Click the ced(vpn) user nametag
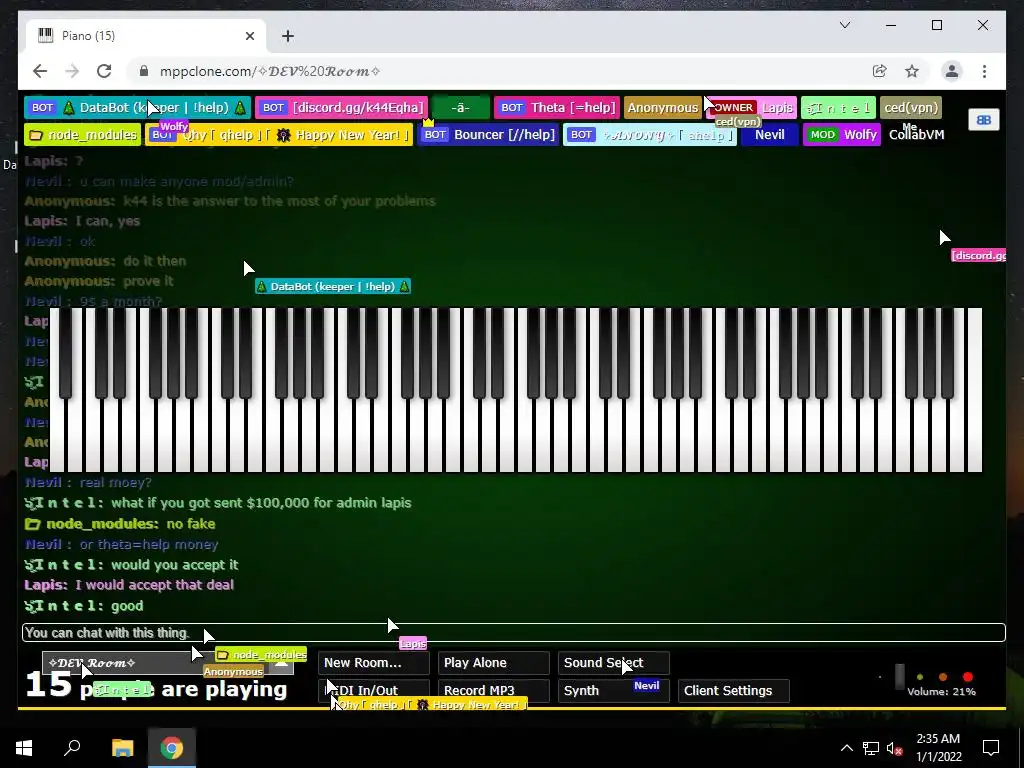This screenshot has height=768, width=1024. [911, 108]
